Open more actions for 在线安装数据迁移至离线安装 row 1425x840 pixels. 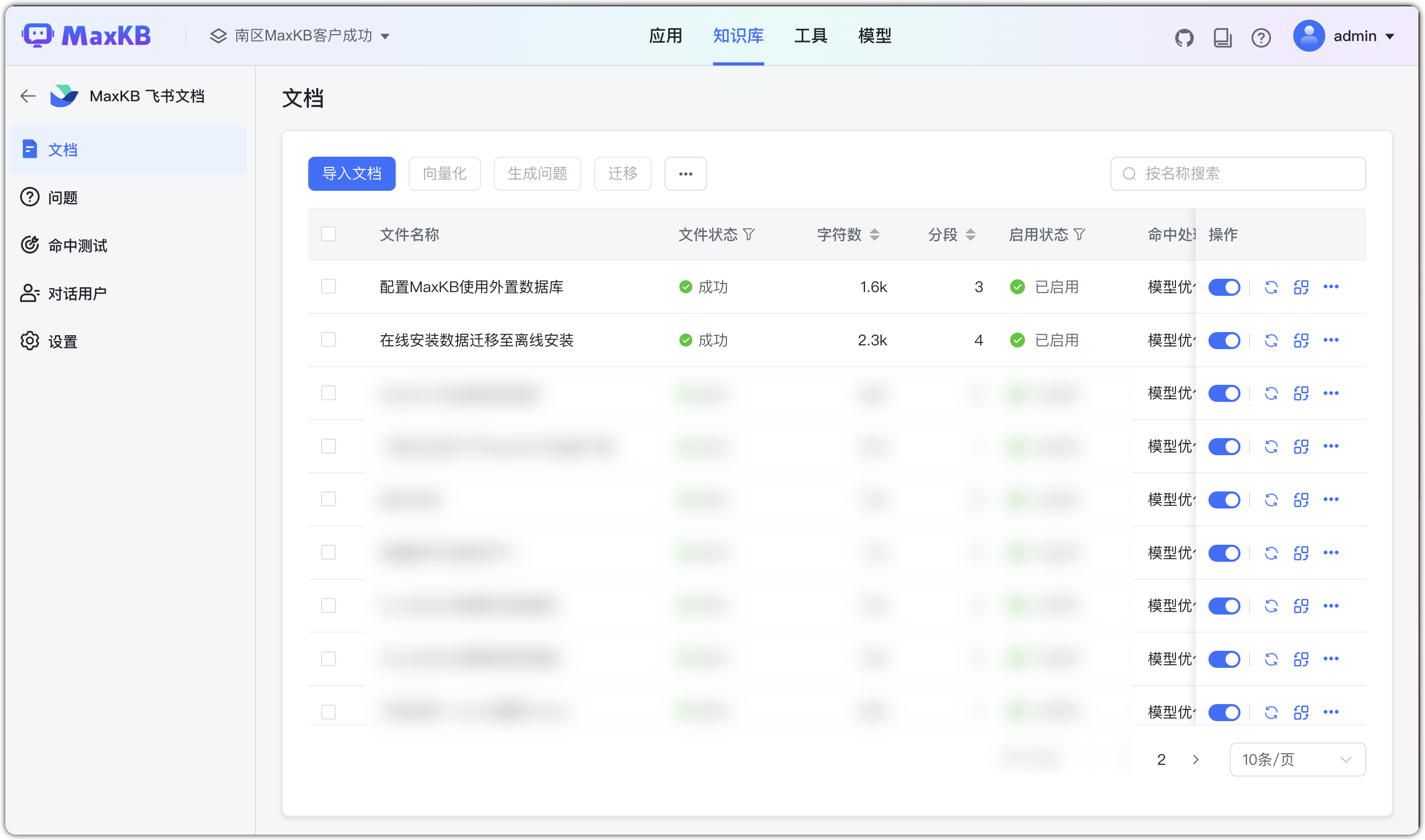pos(1331,340)
